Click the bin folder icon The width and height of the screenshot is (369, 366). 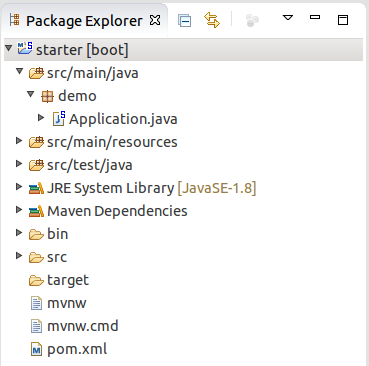[36, 234]
